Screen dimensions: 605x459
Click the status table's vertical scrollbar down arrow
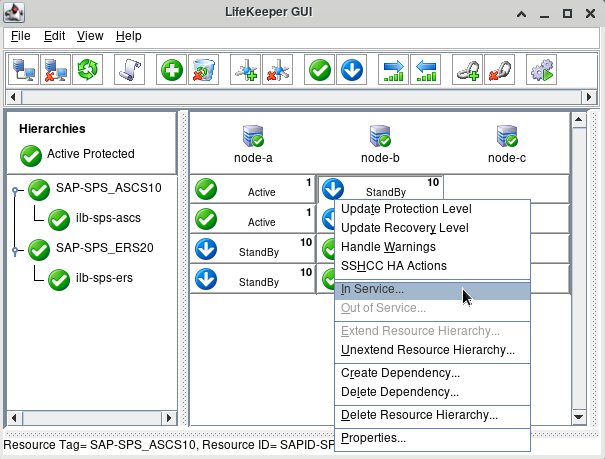pyautogui.click(x=577, y=417)
